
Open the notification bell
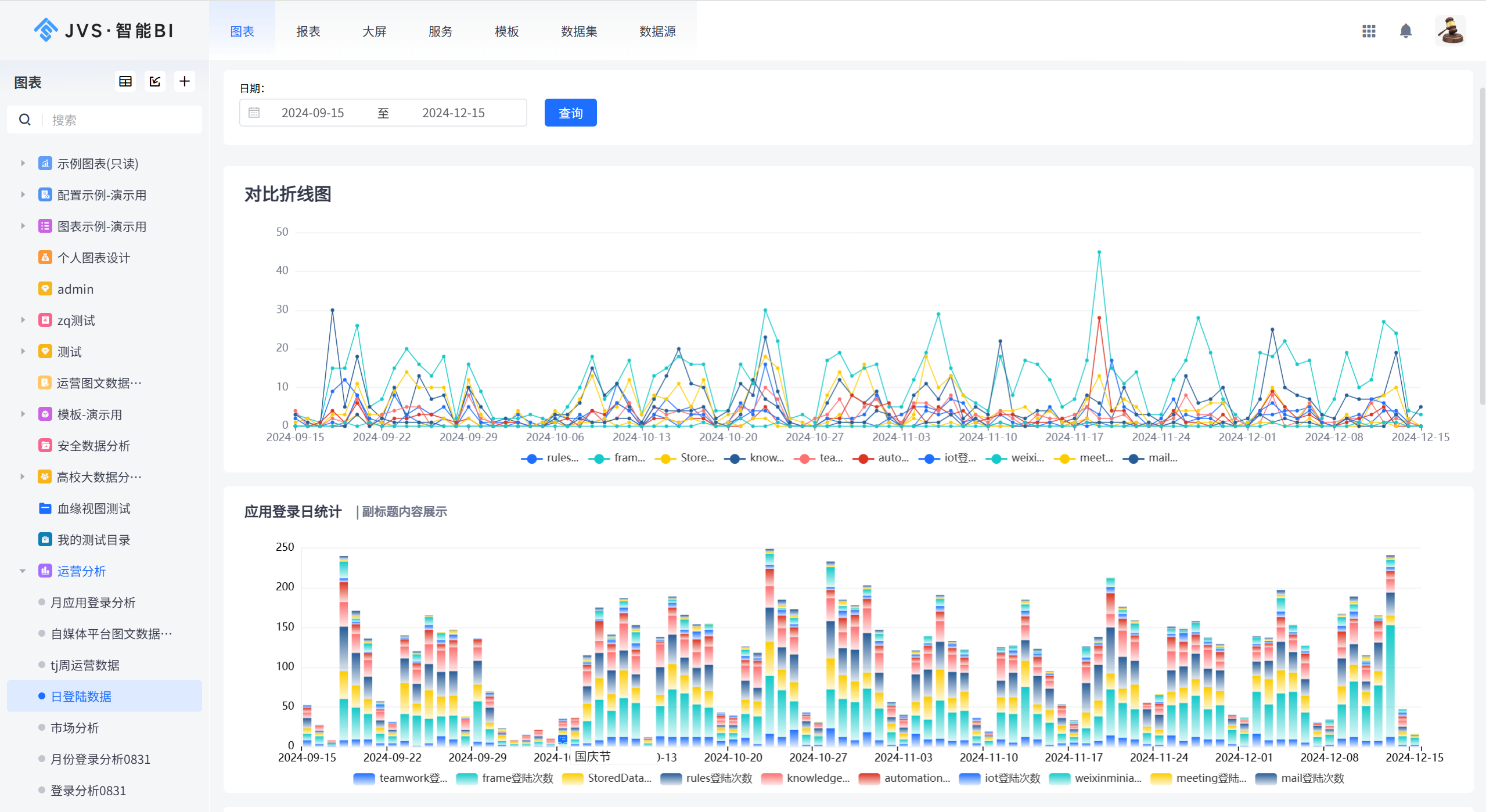pyautogui.click(x=1405, y=31)
